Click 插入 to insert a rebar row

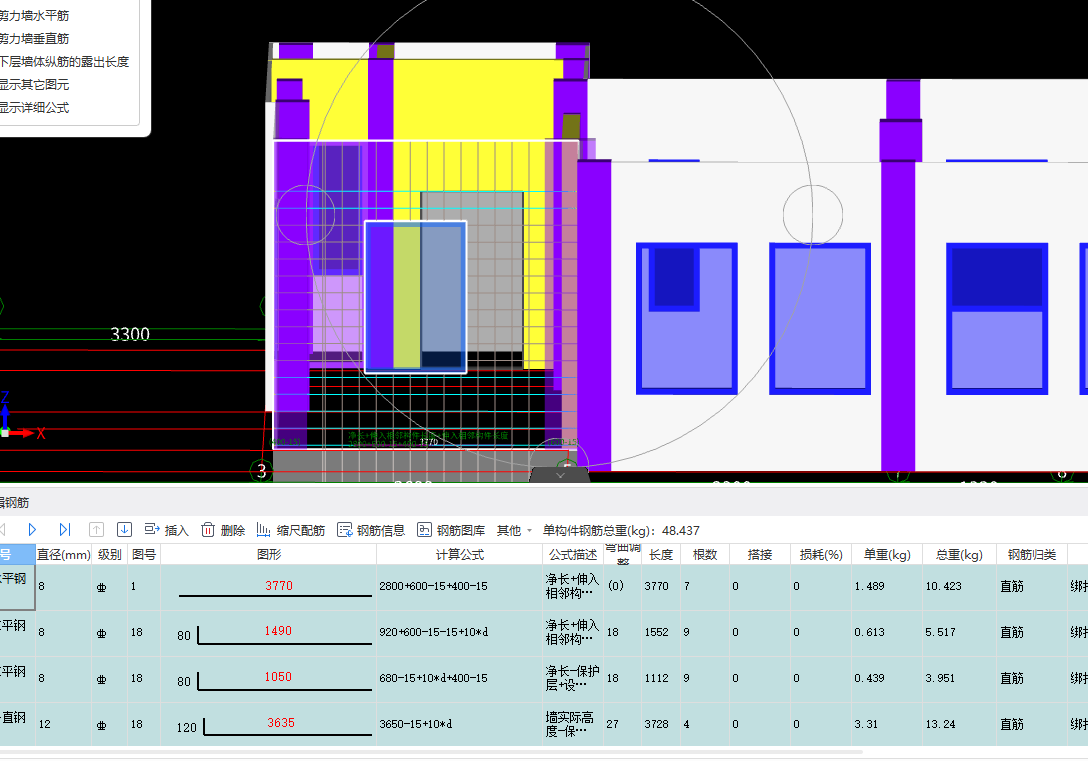(x=167, y=530)
